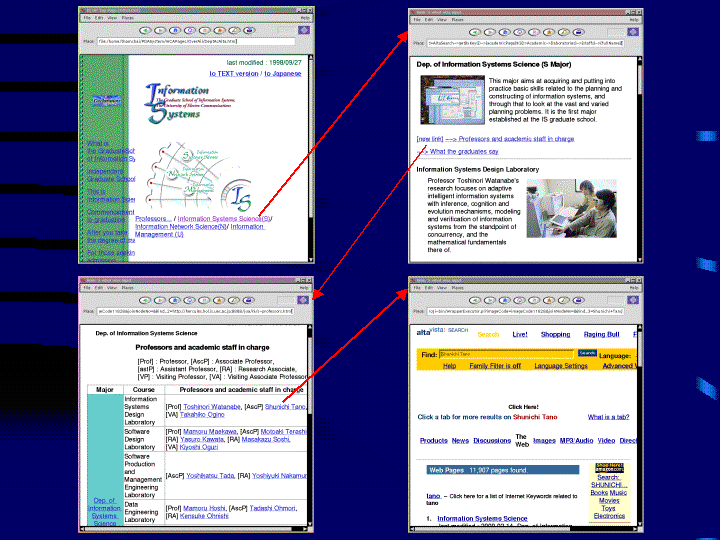The height and width of the screenshot is (540, 720).
Task: Open the File menu in the top-left browser
Action: (x=87, y=18)
